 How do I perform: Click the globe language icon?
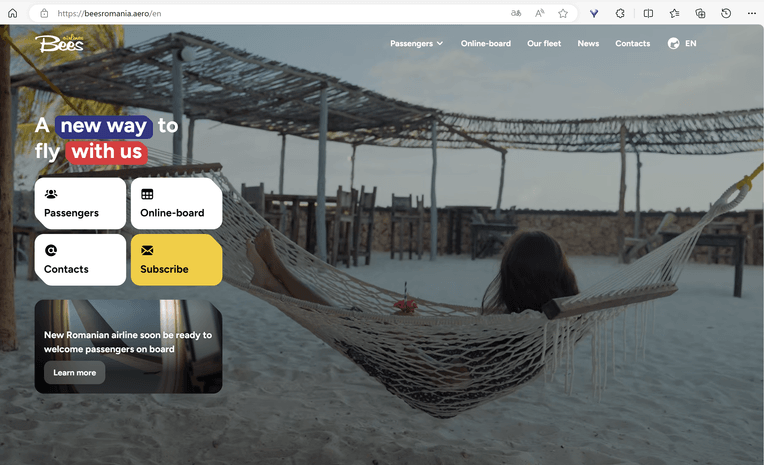click(x=673, y=43)
